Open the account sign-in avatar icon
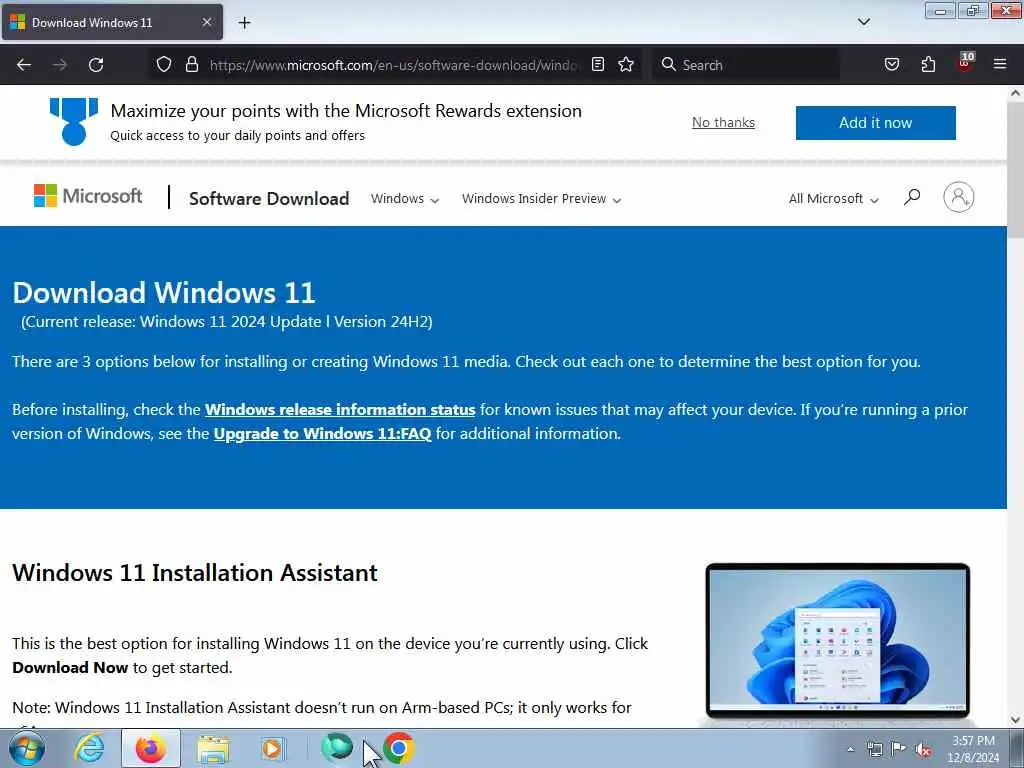The height and width of the screenshot is (768, 1024). click(958, 197)
